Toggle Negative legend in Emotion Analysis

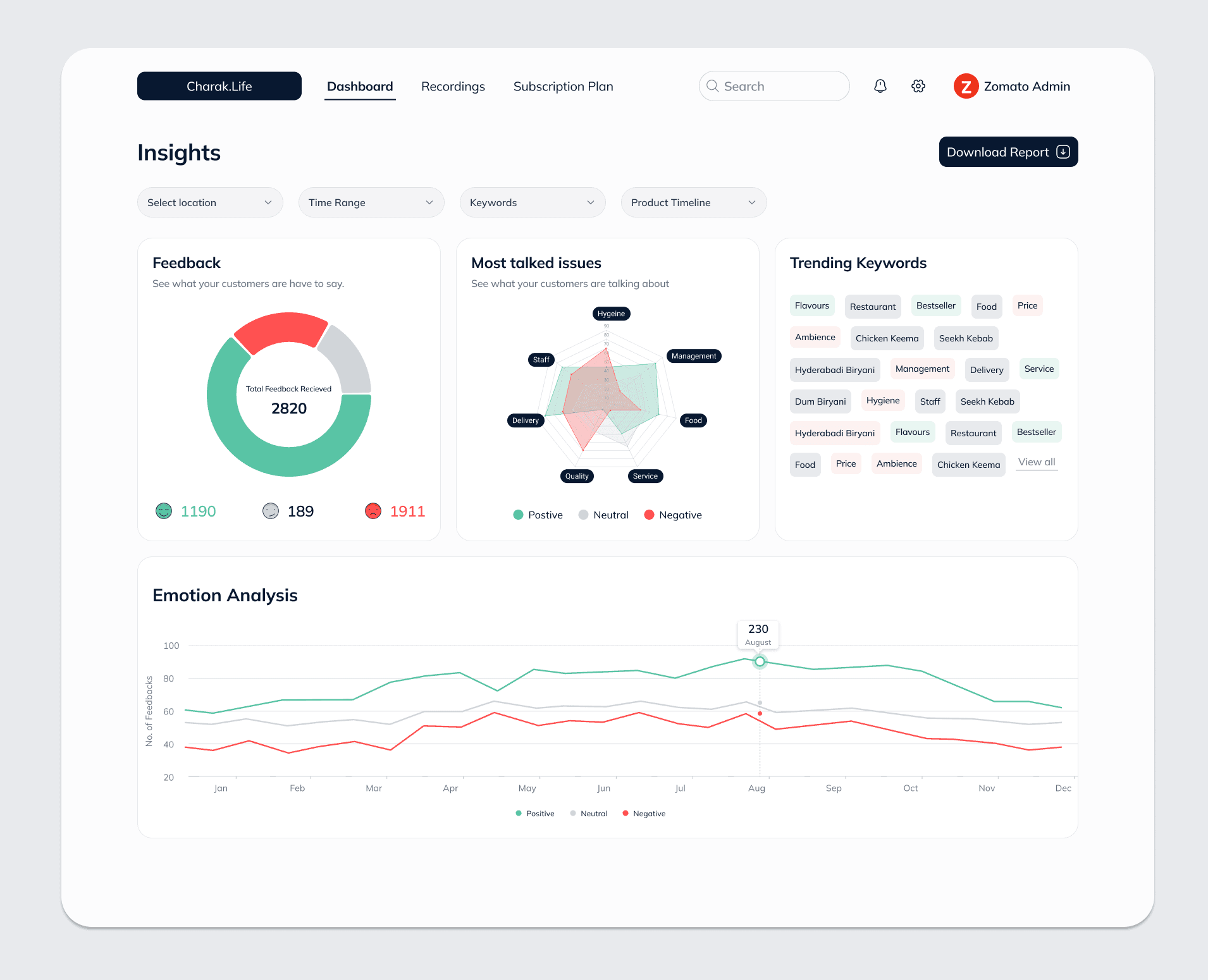tap(644, 814)
